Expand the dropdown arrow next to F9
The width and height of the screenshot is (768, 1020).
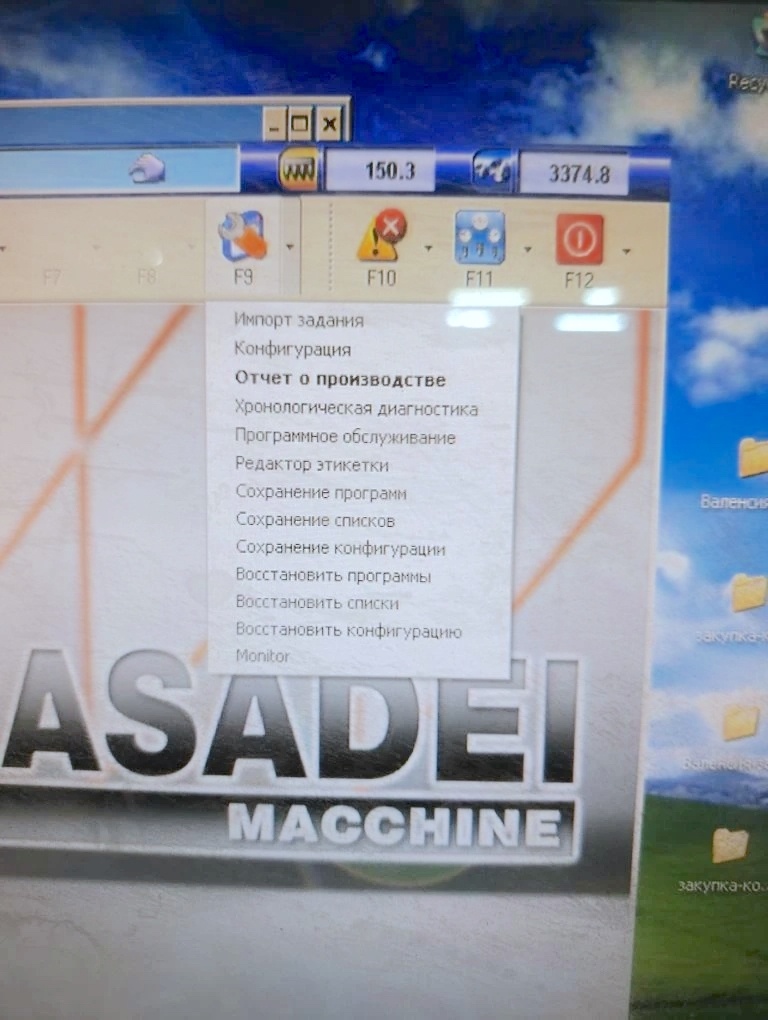(289, 247)
